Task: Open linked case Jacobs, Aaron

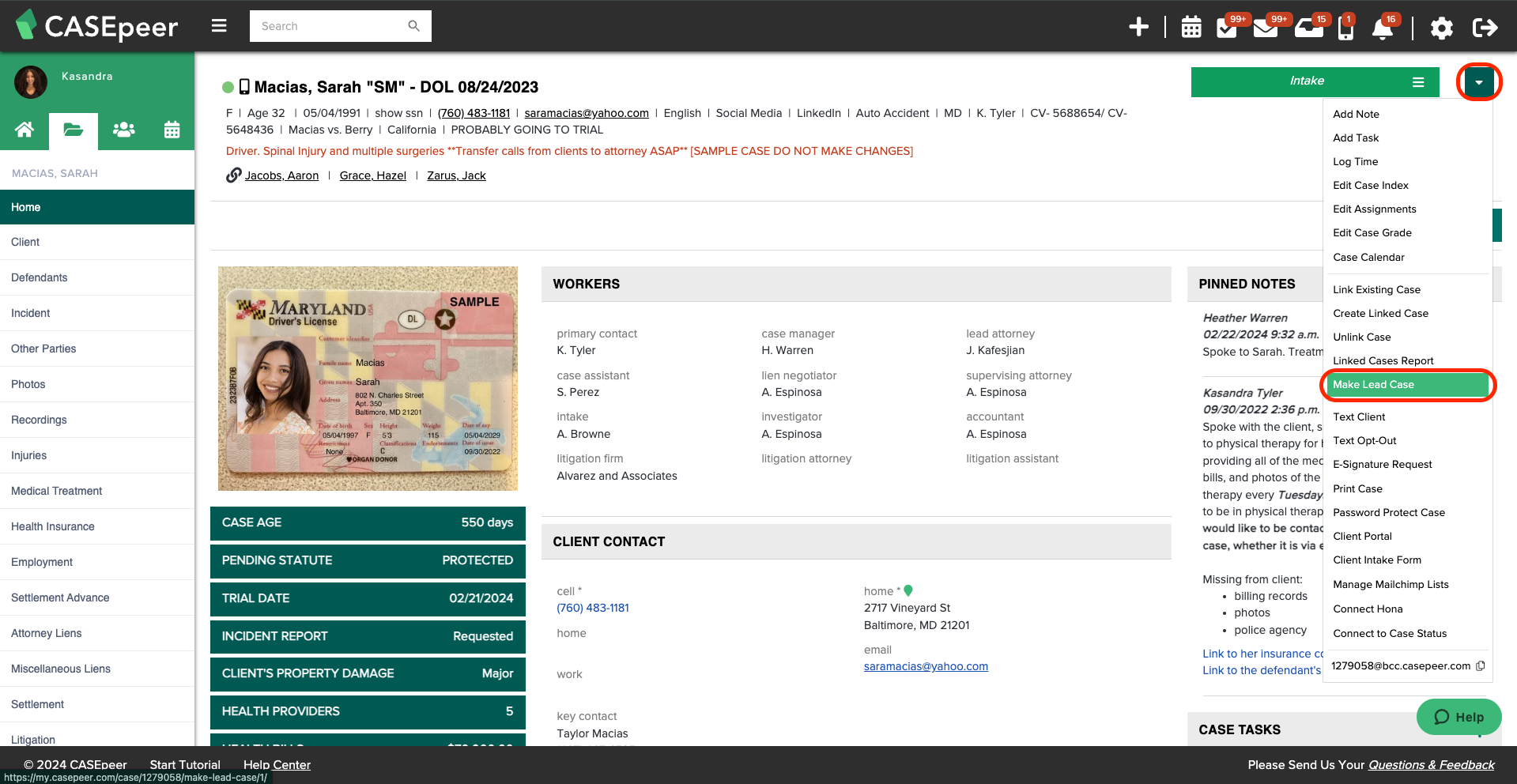Action: click(x=281, y=175)
